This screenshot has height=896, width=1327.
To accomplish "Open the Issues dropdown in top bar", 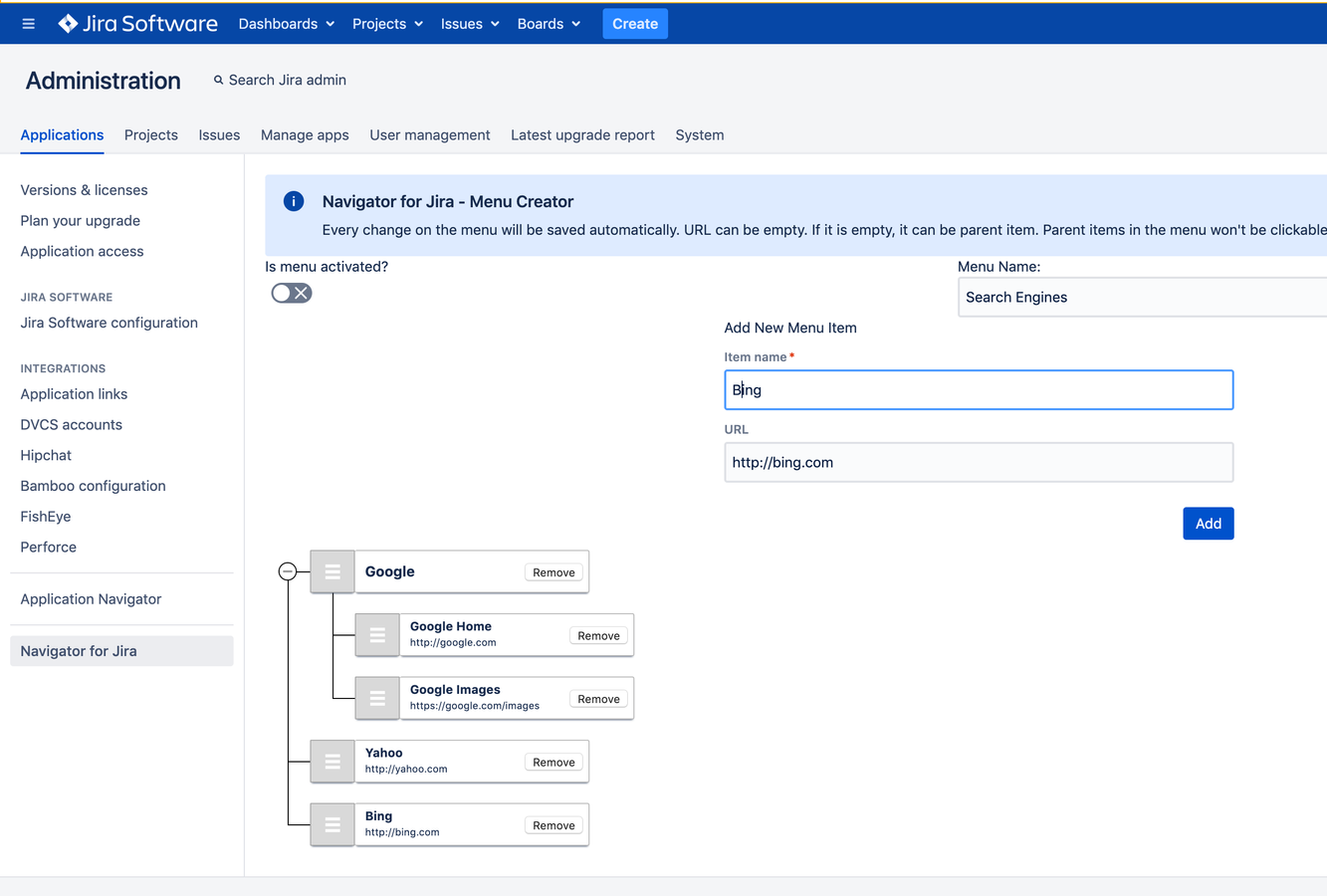I will pos(470,24).
